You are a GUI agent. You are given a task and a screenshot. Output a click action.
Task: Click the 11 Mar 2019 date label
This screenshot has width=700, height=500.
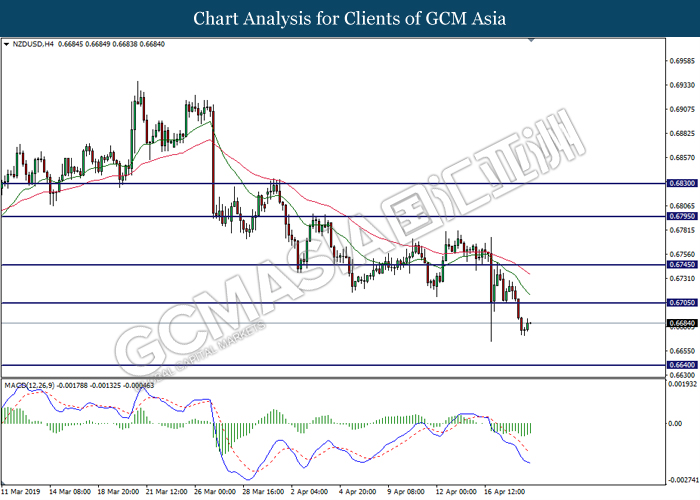(x=21, y=492)
